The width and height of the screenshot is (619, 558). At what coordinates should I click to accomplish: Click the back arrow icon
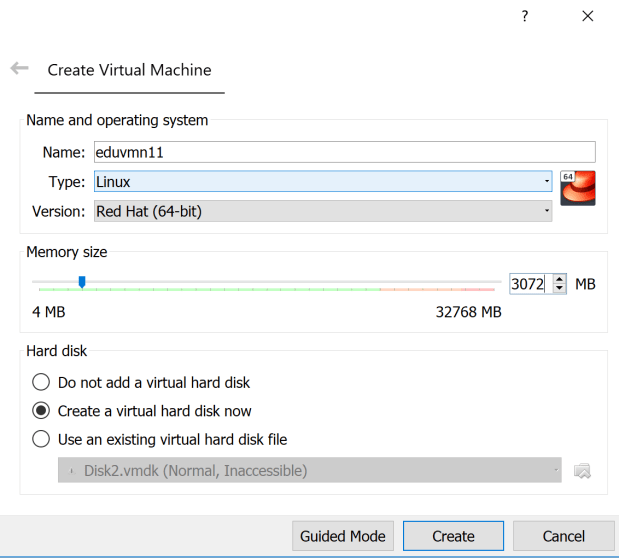(19, 69)
